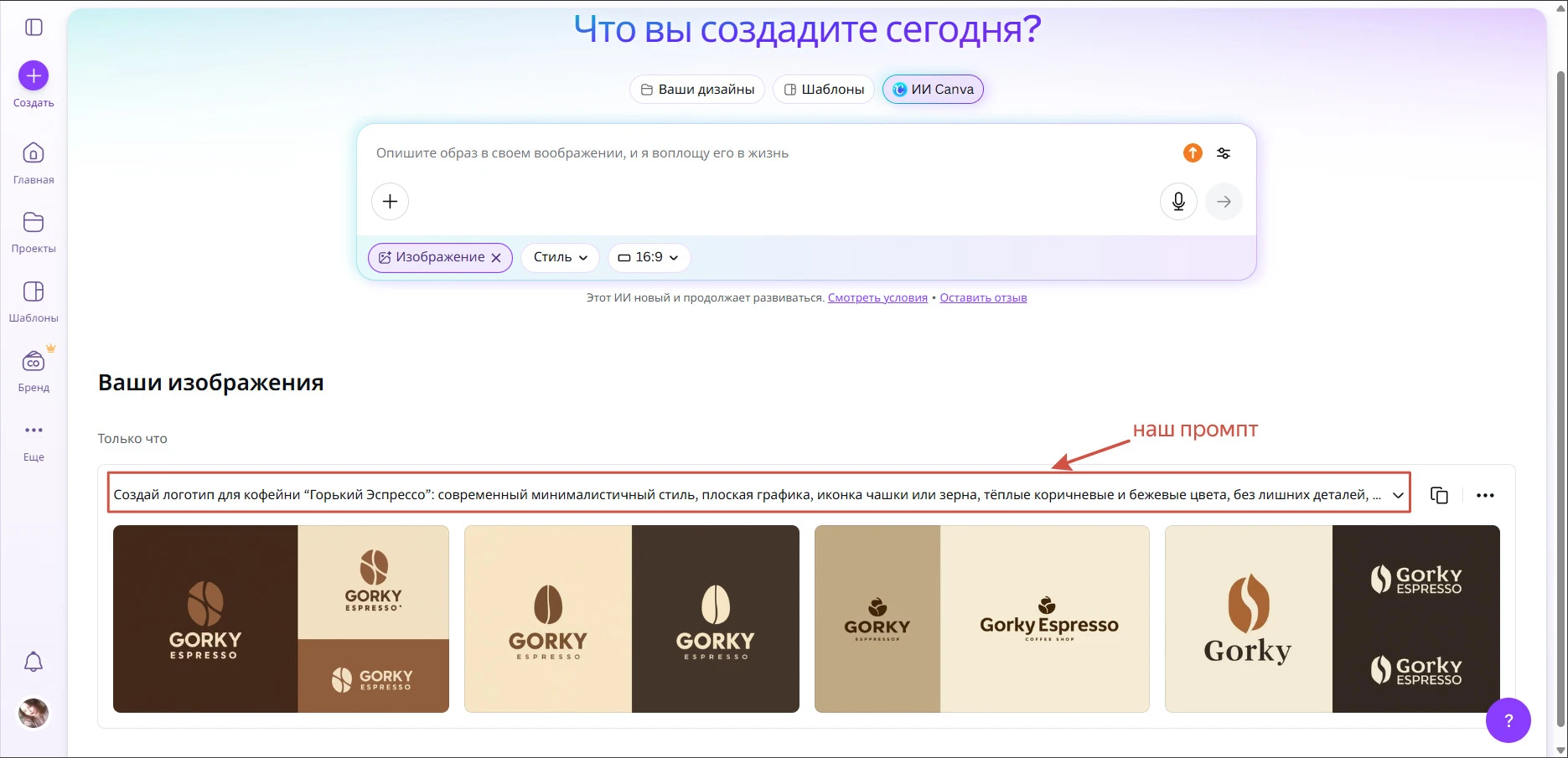Open Шаблоны in the sidebar
This screenshot has height=758, width=1568.
[x=34, y=302]
